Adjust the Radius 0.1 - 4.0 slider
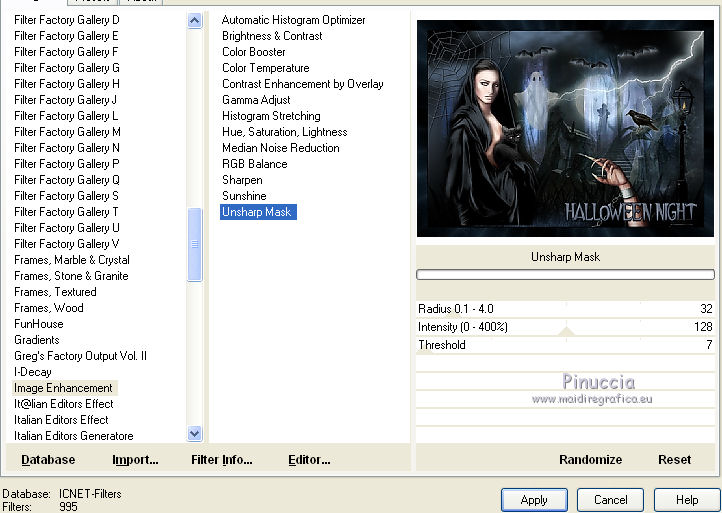722x513 pixels. (565, 309)
